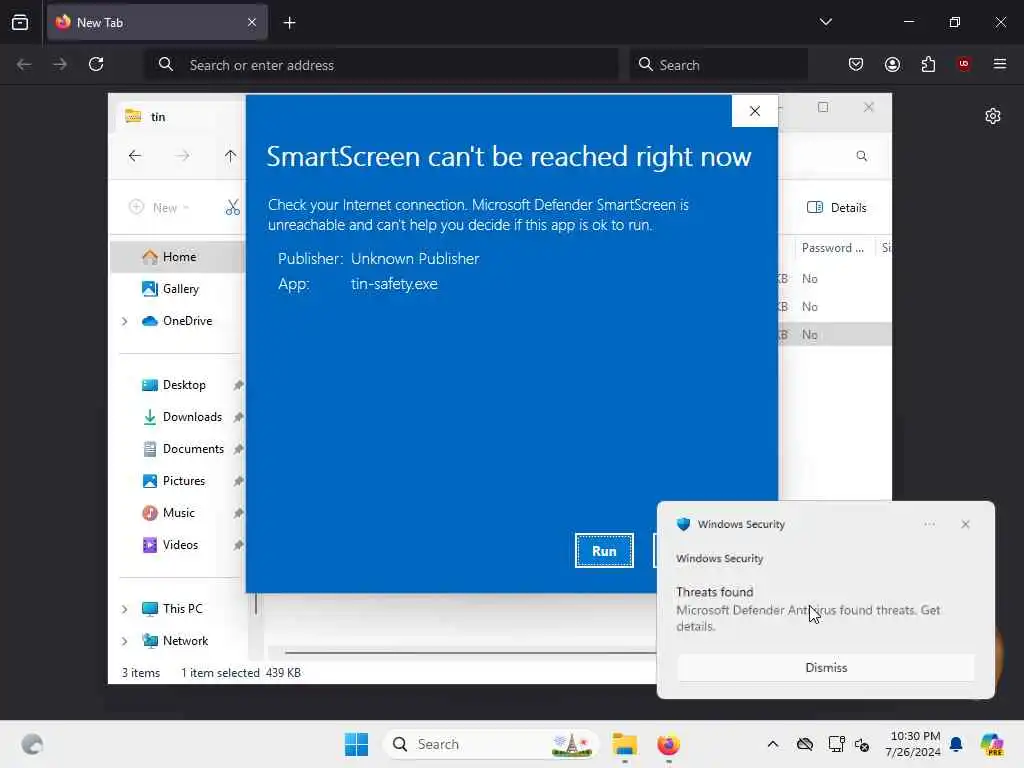Open the New dropdown in Explorer
The image size is (1024, 768).
[159, 208]
